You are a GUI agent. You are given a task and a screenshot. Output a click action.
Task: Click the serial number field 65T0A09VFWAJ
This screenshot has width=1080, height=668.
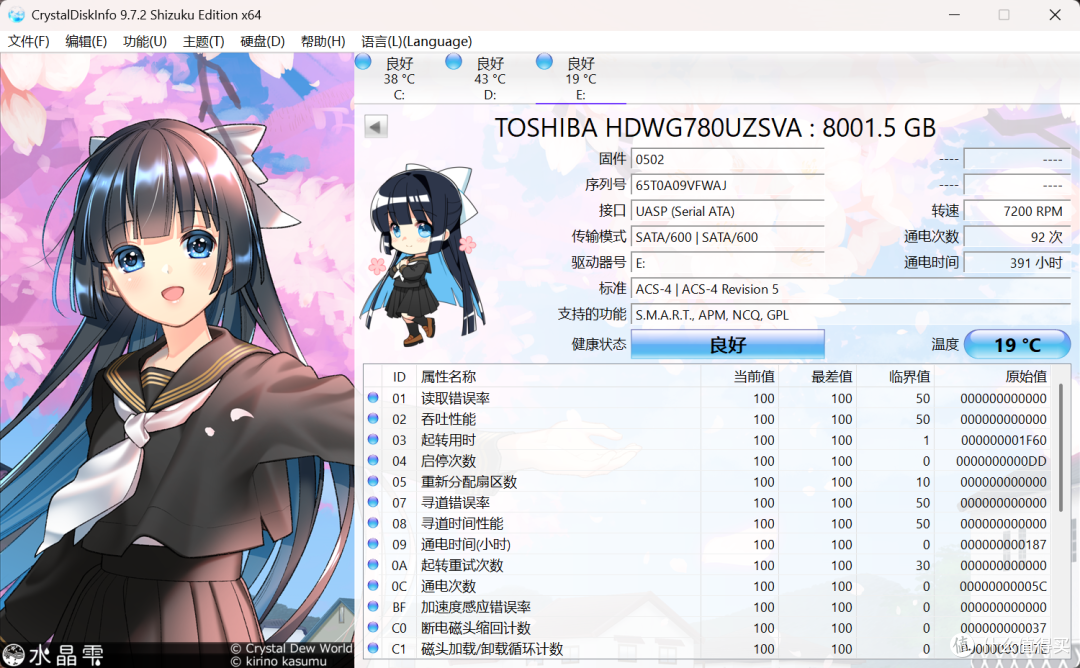pyautogui.click(x=727, y=185)
